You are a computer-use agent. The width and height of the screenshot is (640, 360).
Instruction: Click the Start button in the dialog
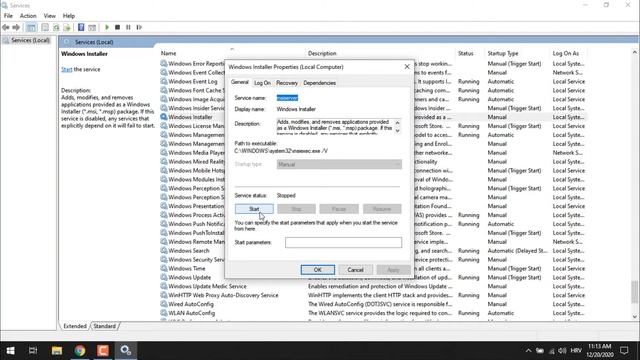(x=254, y=209)
